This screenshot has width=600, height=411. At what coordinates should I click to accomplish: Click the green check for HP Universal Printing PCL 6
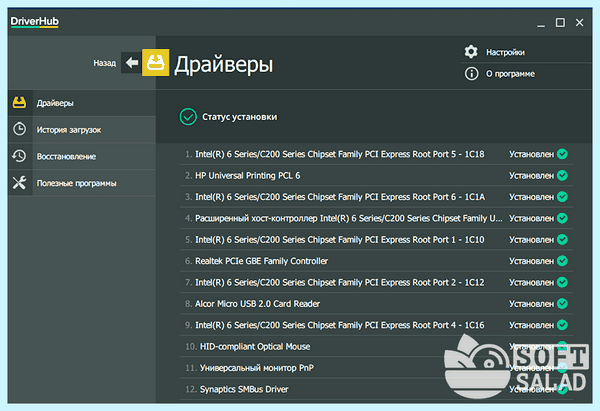point(562,175)
